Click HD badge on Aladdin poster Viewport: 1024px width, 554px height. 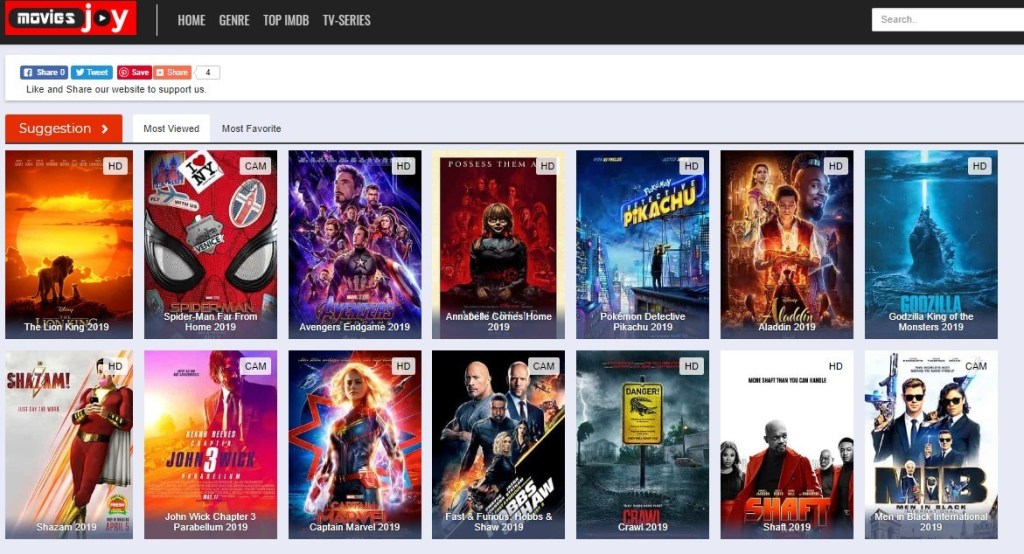835,166
